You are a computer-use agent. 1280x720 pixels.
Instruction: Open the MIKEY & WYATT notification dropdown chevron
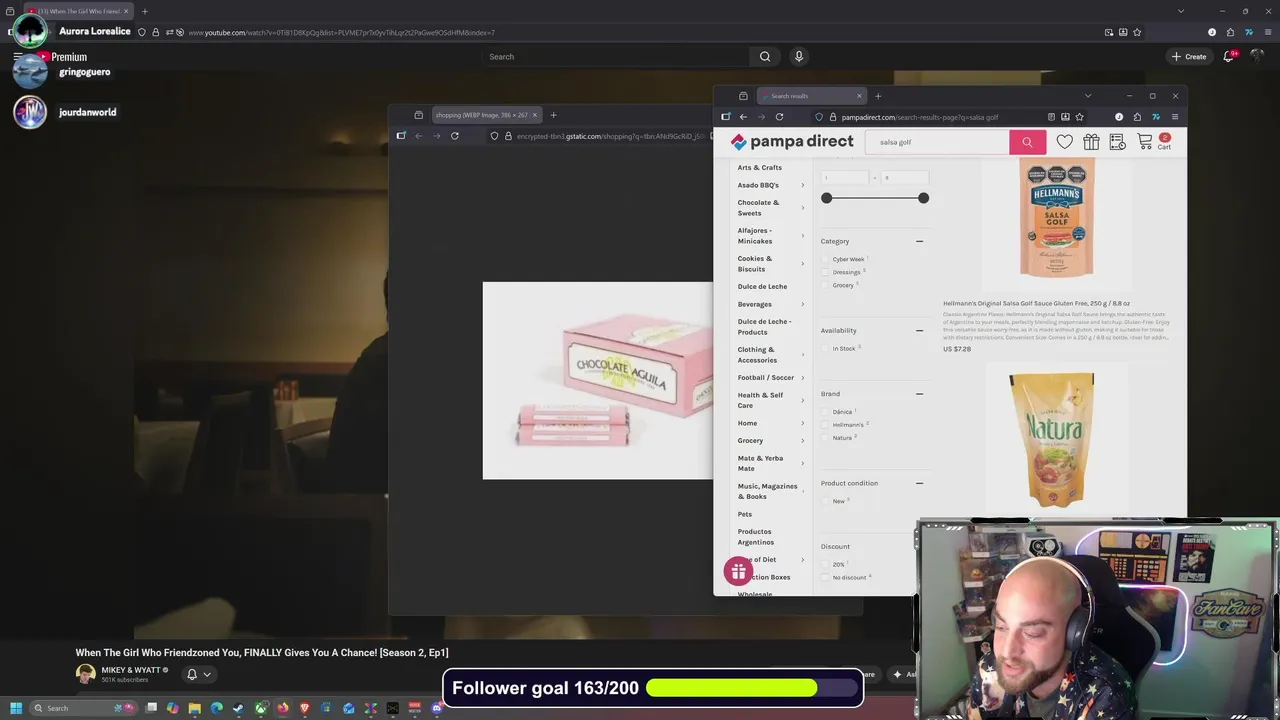coord(207,674)
